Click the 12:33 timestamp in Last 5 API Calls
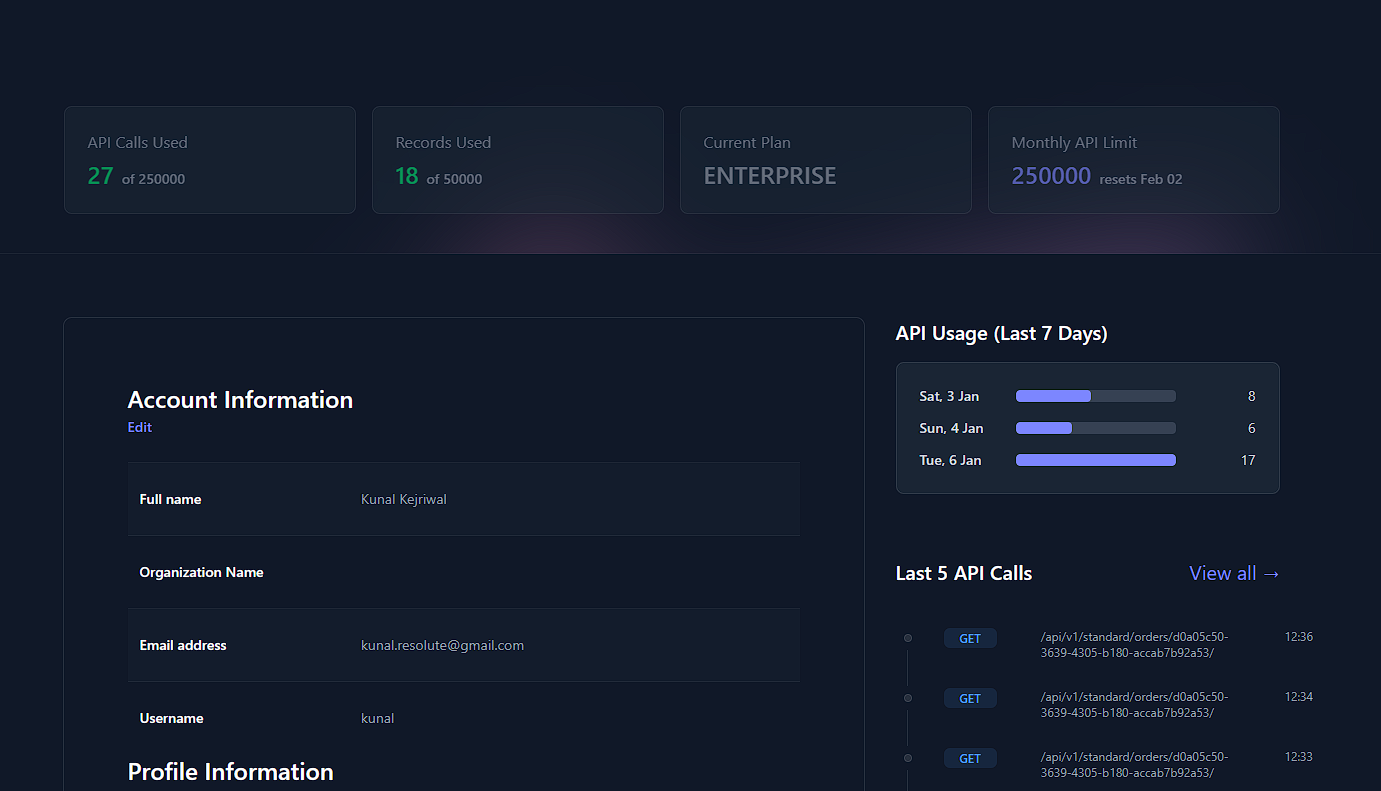This screenshot has width=1381, height=791. pos(1298,757)
